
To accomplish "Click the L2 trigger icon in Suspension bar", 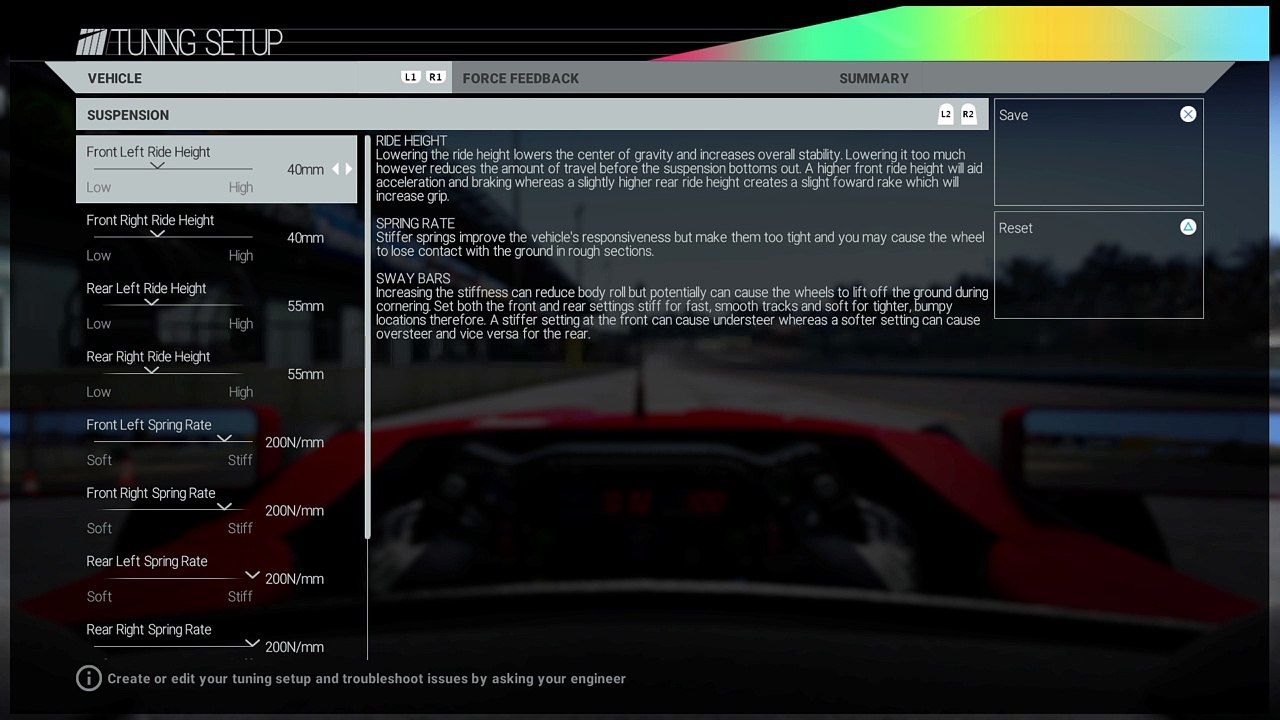I will coord(946,114).
